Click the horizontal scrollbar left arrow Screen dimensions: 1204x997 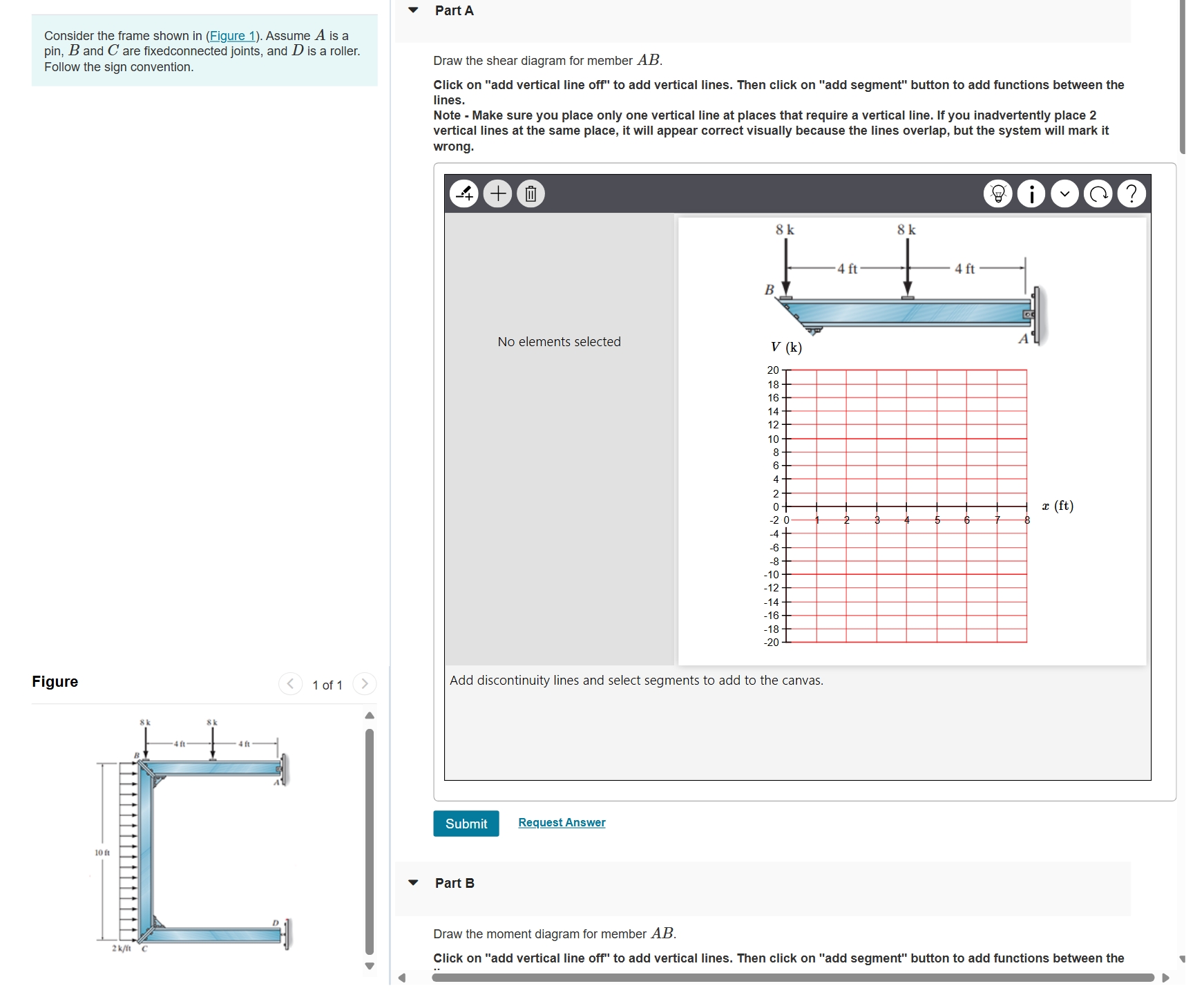pos(401,978)
